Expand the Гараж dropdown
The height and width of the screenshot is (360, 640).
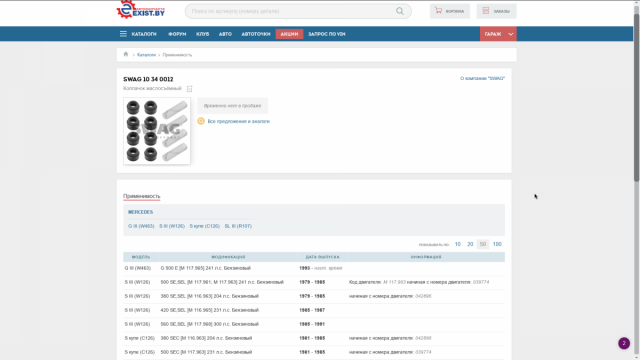(x=498, y=34)
